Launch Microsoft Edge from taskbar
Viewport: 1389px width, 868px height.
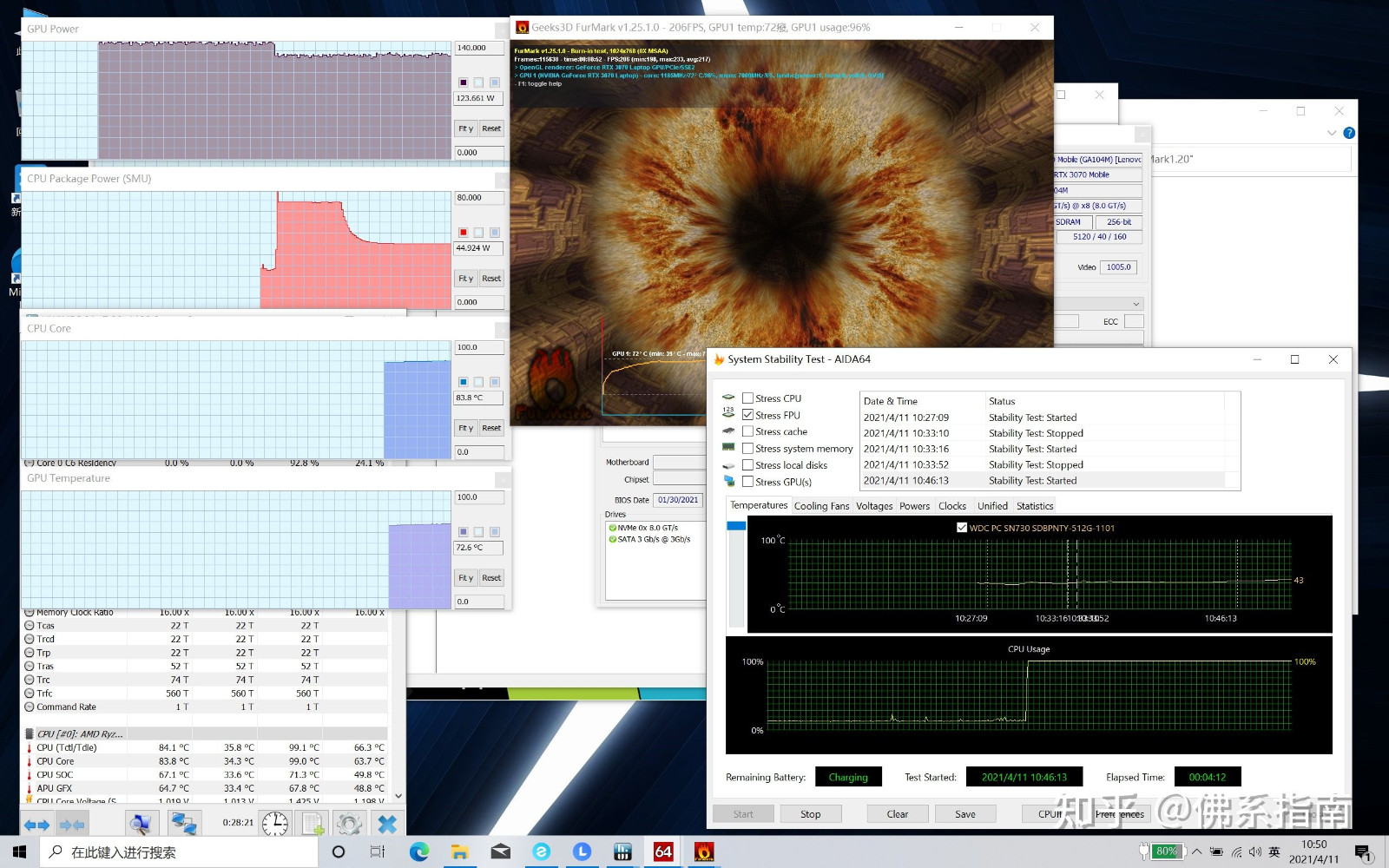418,852
